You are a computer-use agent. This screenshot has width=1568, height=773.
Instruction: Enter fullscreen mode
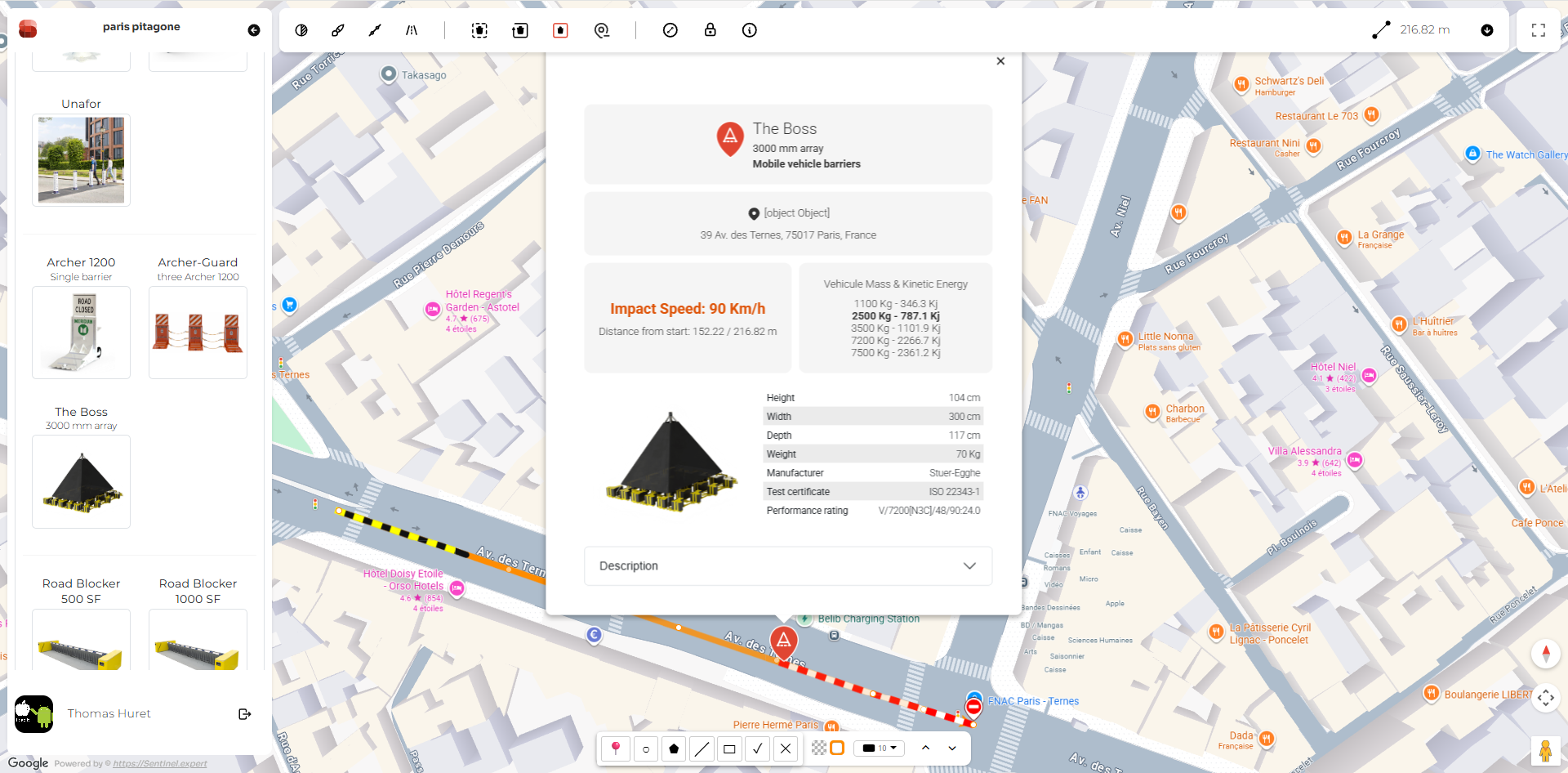click(x=1539, y=30)
